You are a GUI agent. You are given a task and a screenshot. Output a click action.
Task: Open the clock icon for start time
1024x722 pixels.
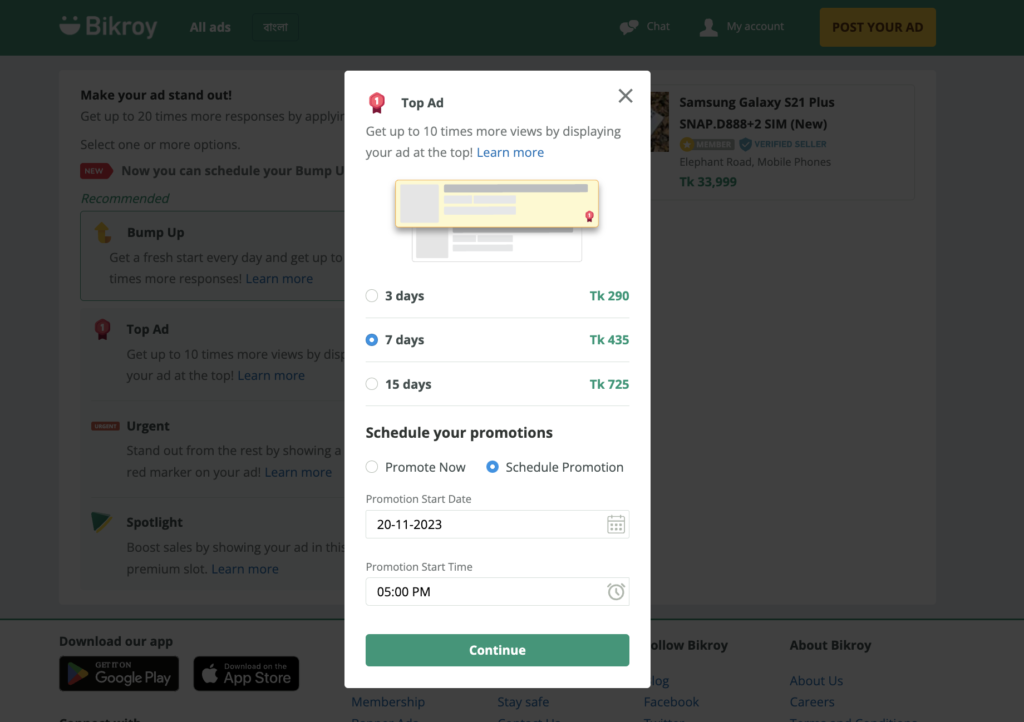(x=616, y=591)
